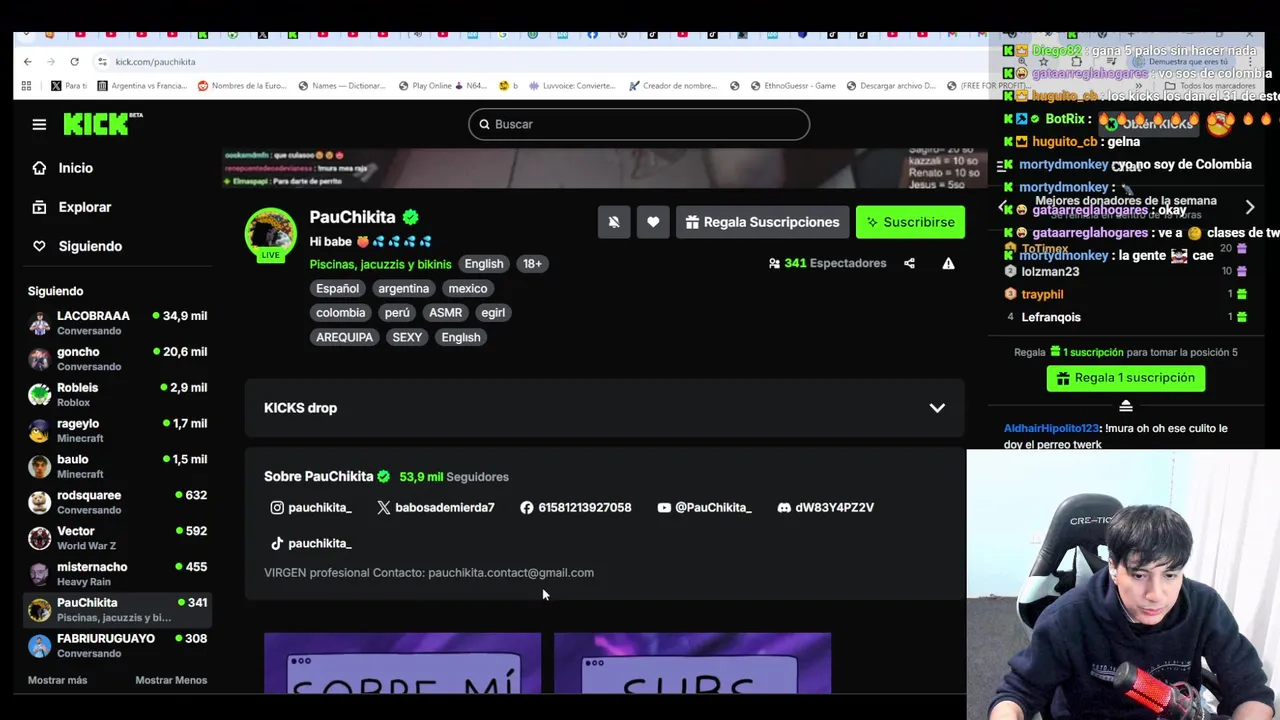Click the share icon near Espectadores
Viewport: 1280px width, 720px height.
pyautogui.click(x=909, y=263)
